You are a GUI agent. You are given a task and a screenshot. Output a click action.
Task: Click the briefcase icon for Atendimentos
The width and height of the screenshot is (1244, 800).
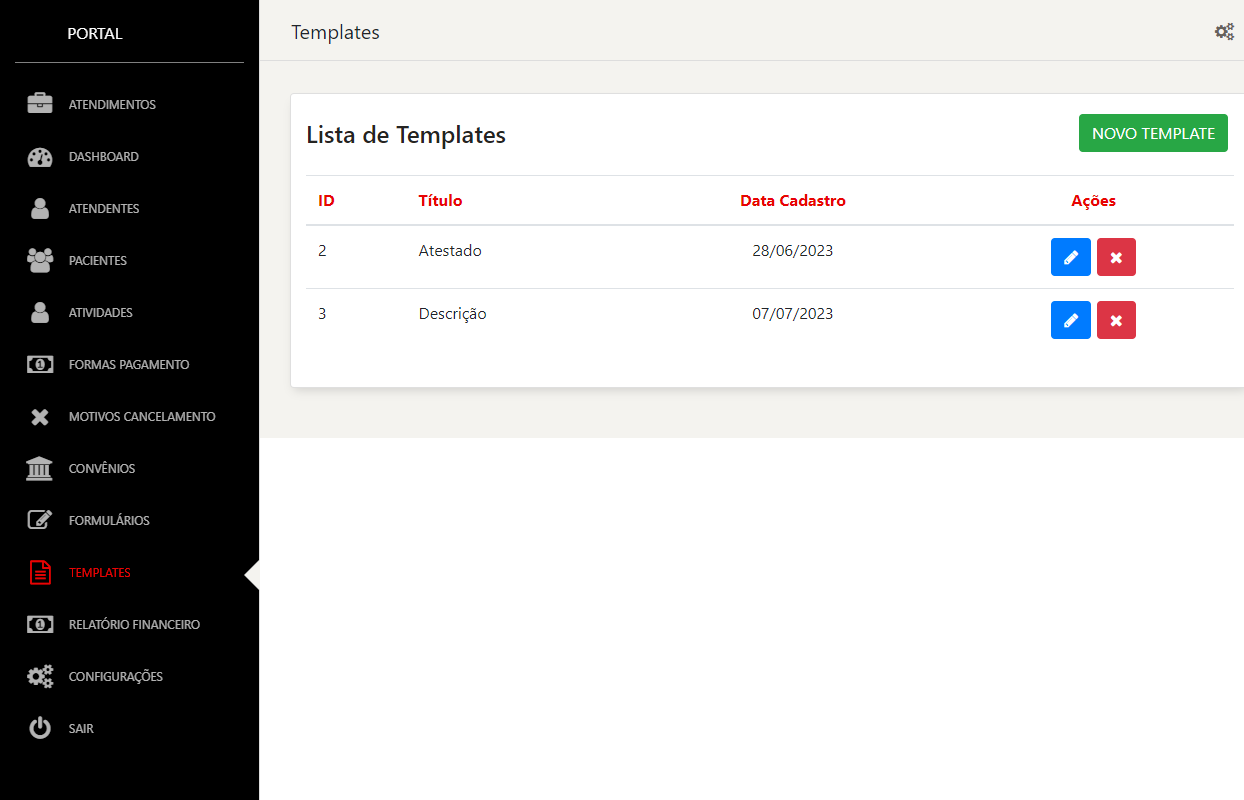[40, 104]
